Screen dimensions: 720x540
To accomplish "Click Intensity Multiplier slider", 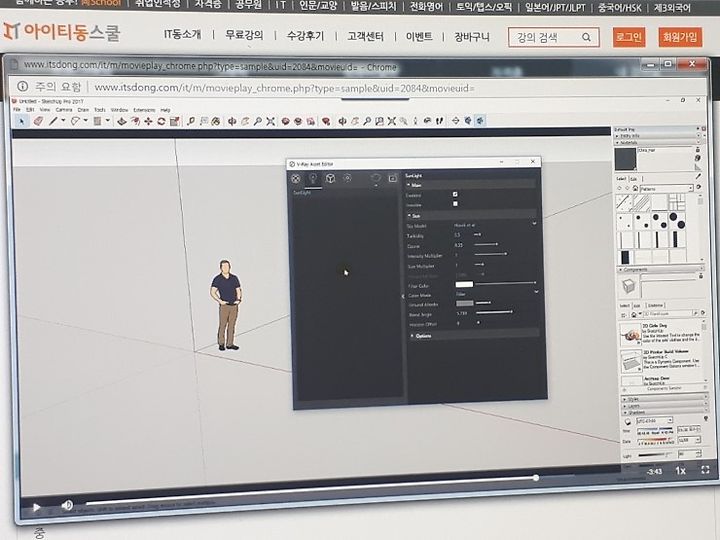I will 491,254.
